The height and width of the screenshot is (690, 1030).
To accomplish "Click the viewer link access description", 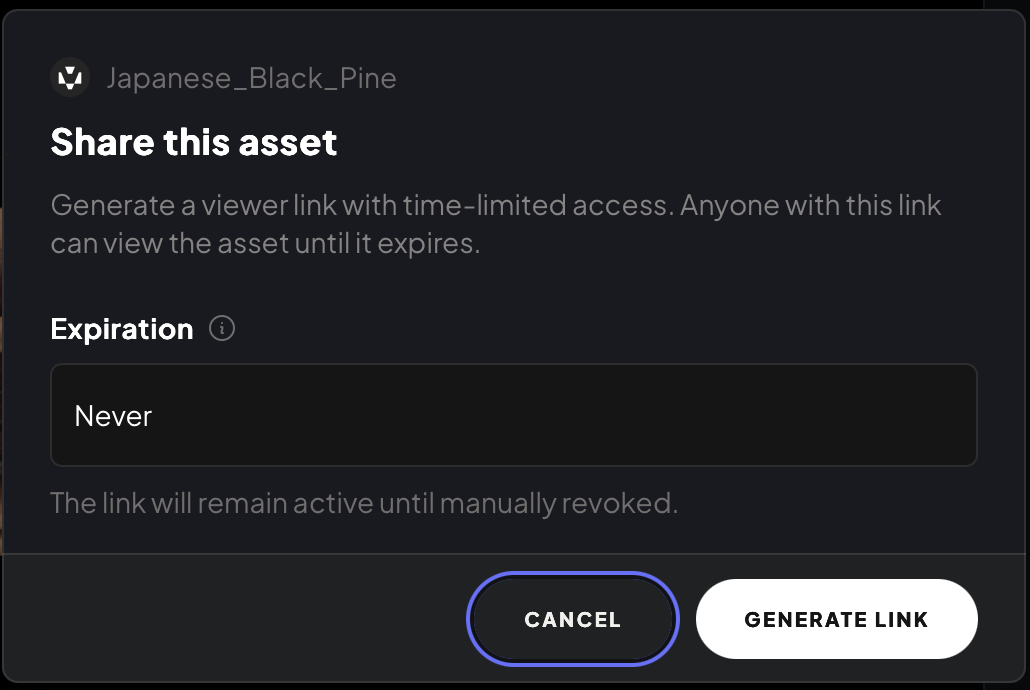I will click(496, 223).
